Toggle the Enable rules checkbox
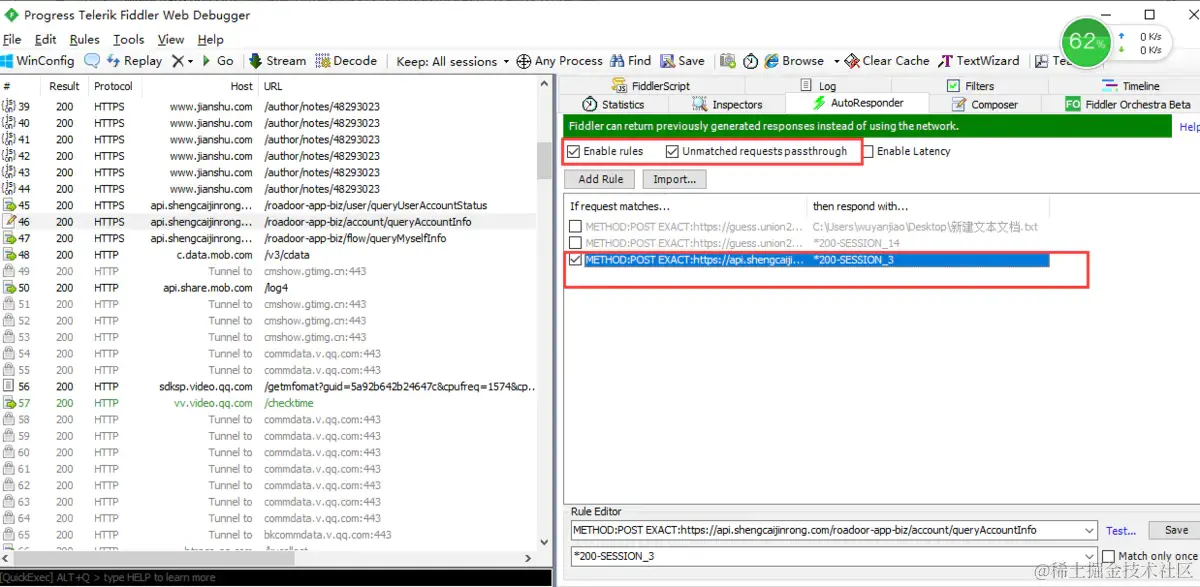Viewport: 1200px width, 587px height. (x=574, y=152)
